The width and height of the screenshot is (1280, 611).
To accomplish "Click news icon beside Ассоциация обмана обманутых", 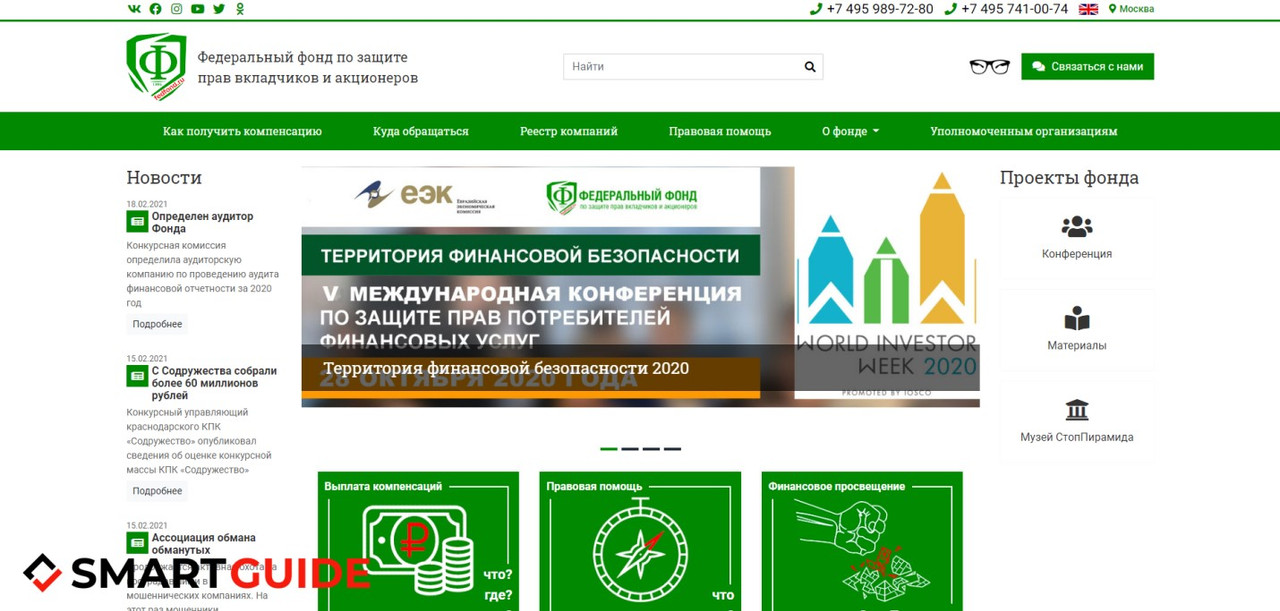I will point(137,542).
